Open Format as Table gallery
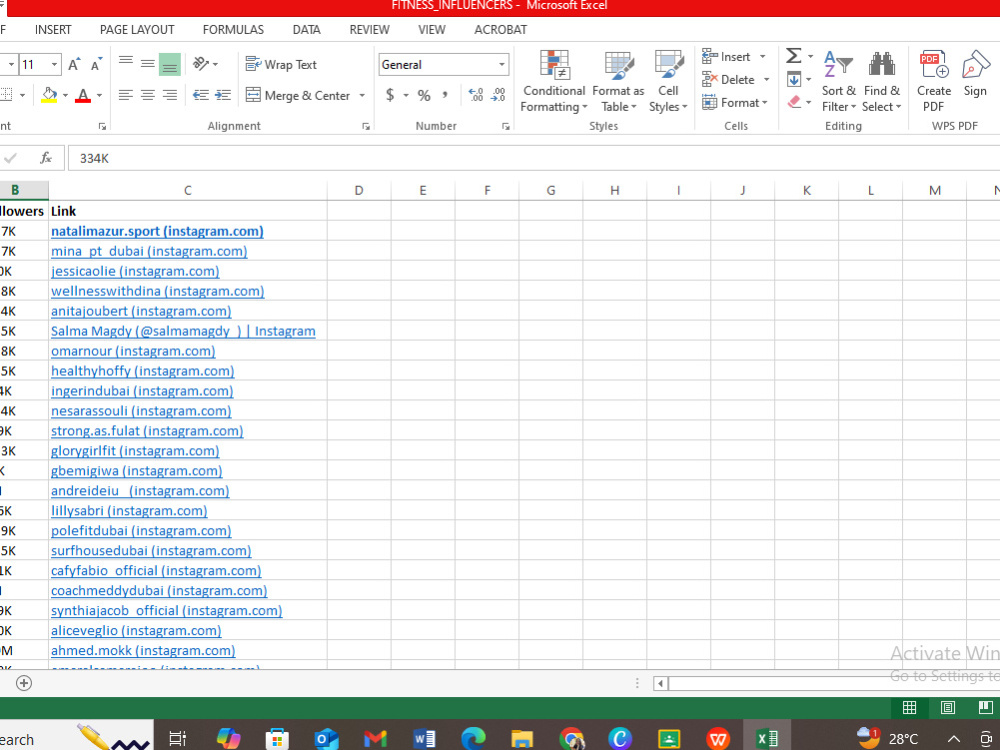Screen dimensions: 1000x750 pyautogui.click(x=618, y=82)
